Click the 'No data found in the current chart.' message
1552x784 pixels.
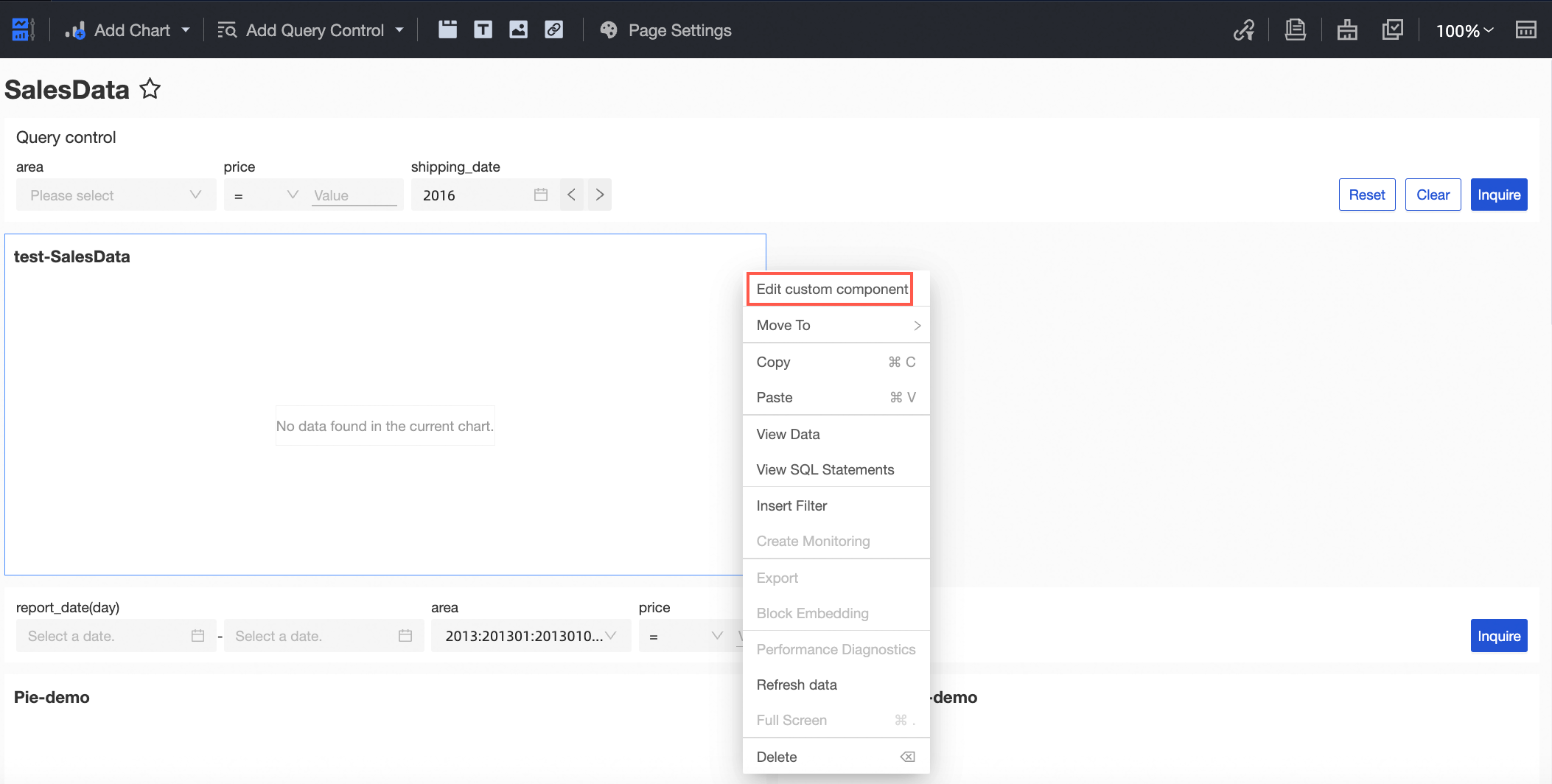pyautogui.click(x=385, y=426)
